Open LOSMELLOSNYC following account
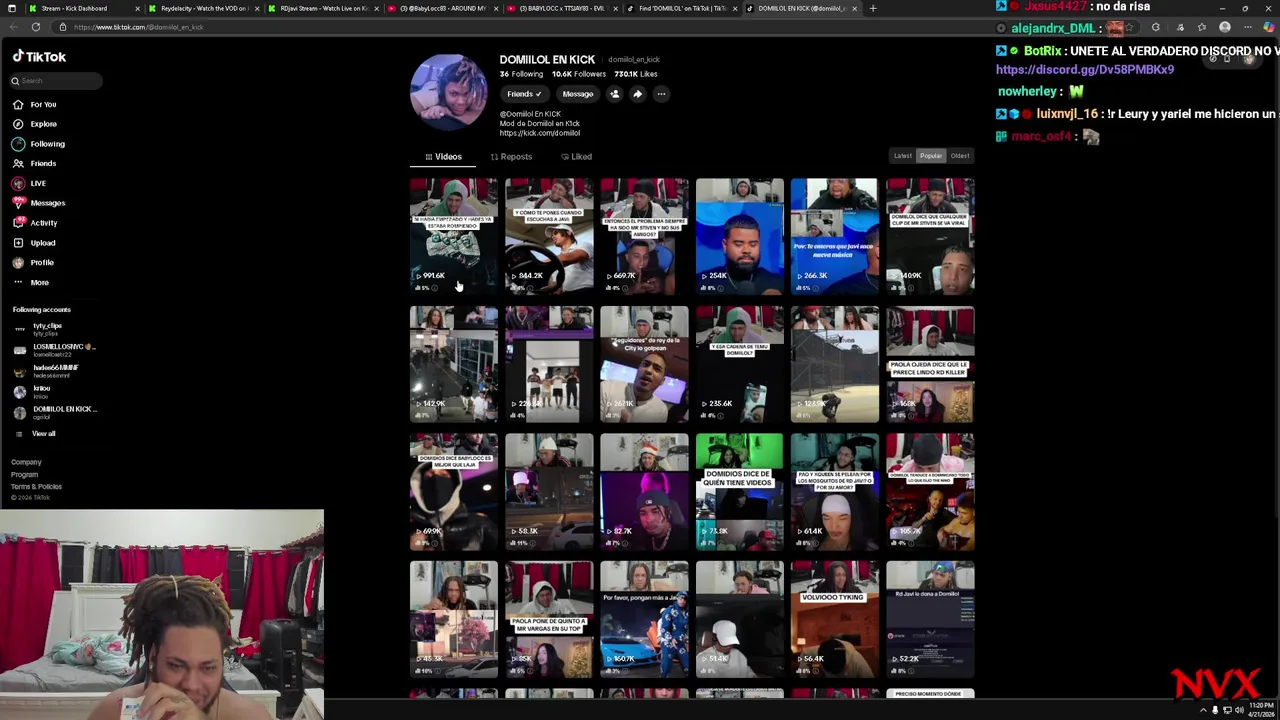1280x720 pixels. tap(55, 349)
